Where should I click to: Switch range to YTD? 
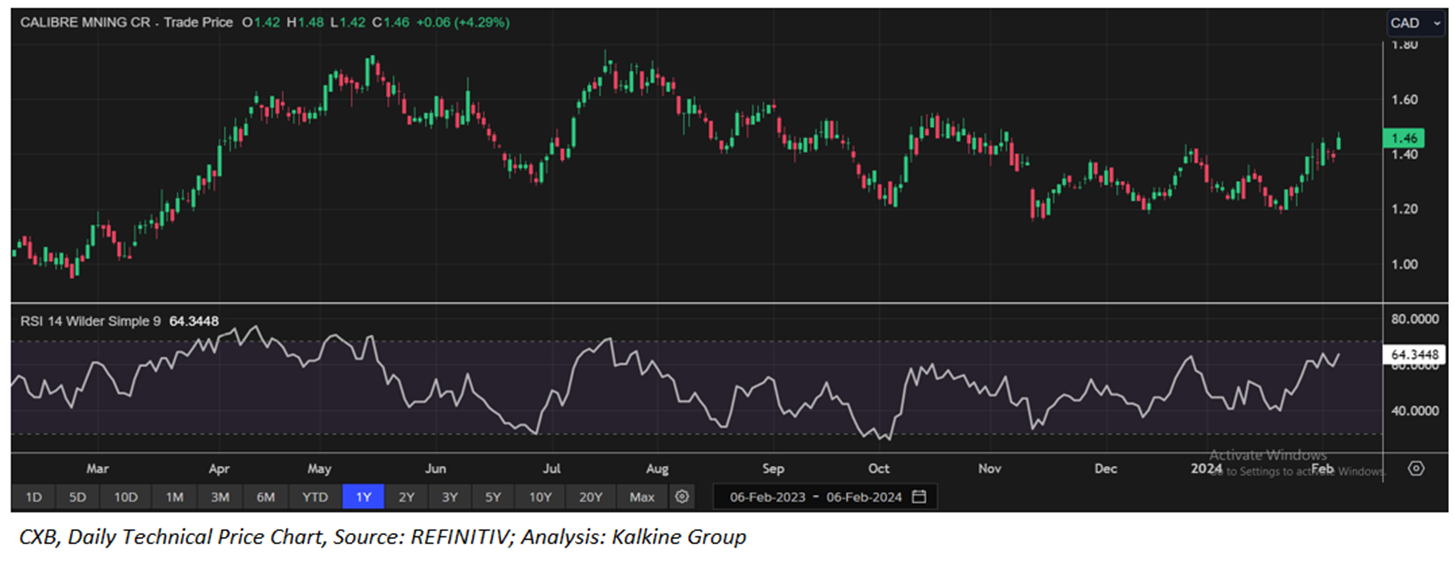(315, 497)
